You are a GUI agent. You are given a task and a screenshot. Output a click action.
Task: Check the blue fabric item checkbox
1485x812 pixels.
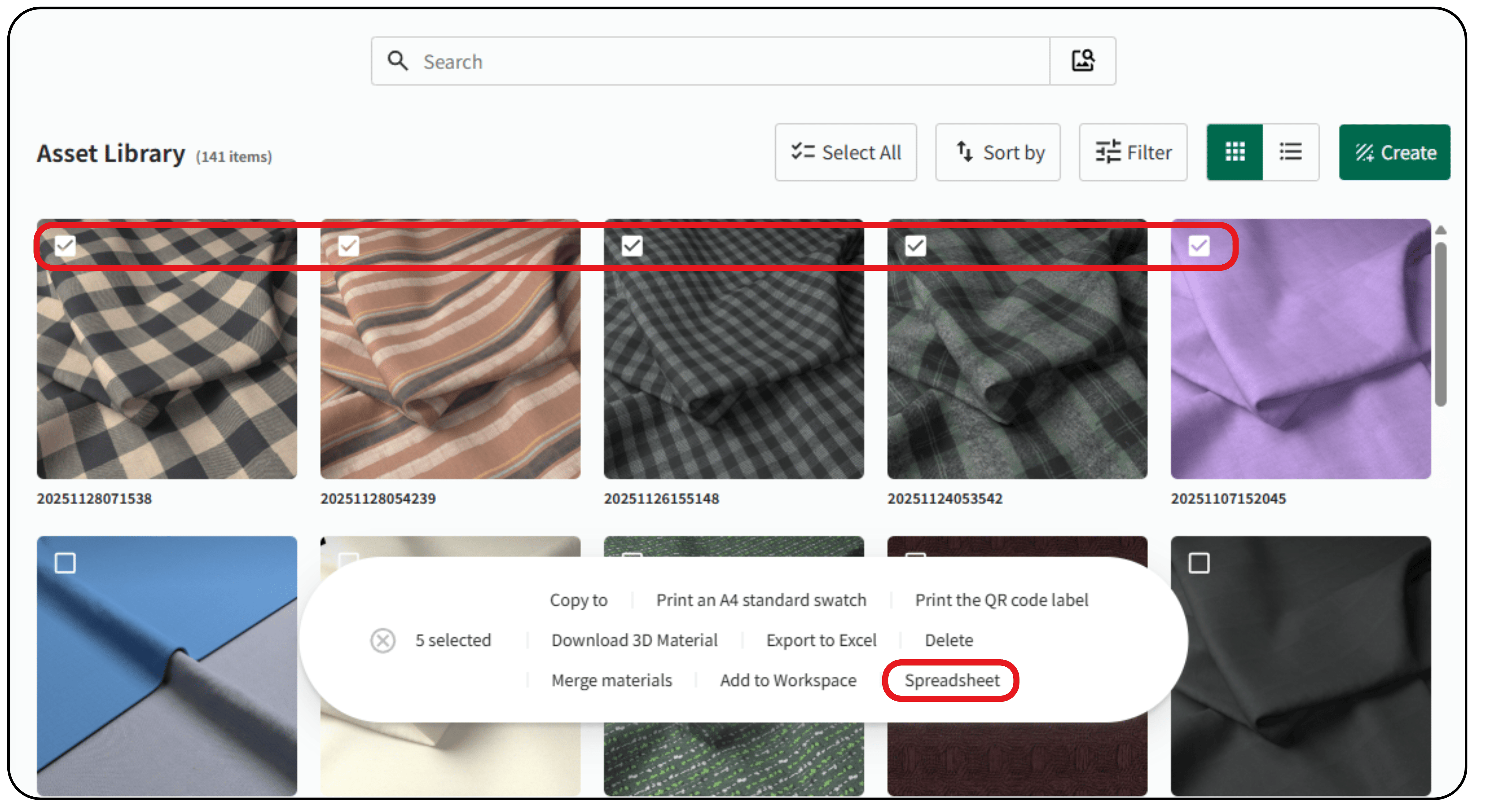pyautogui.click(x=65, y=563)
